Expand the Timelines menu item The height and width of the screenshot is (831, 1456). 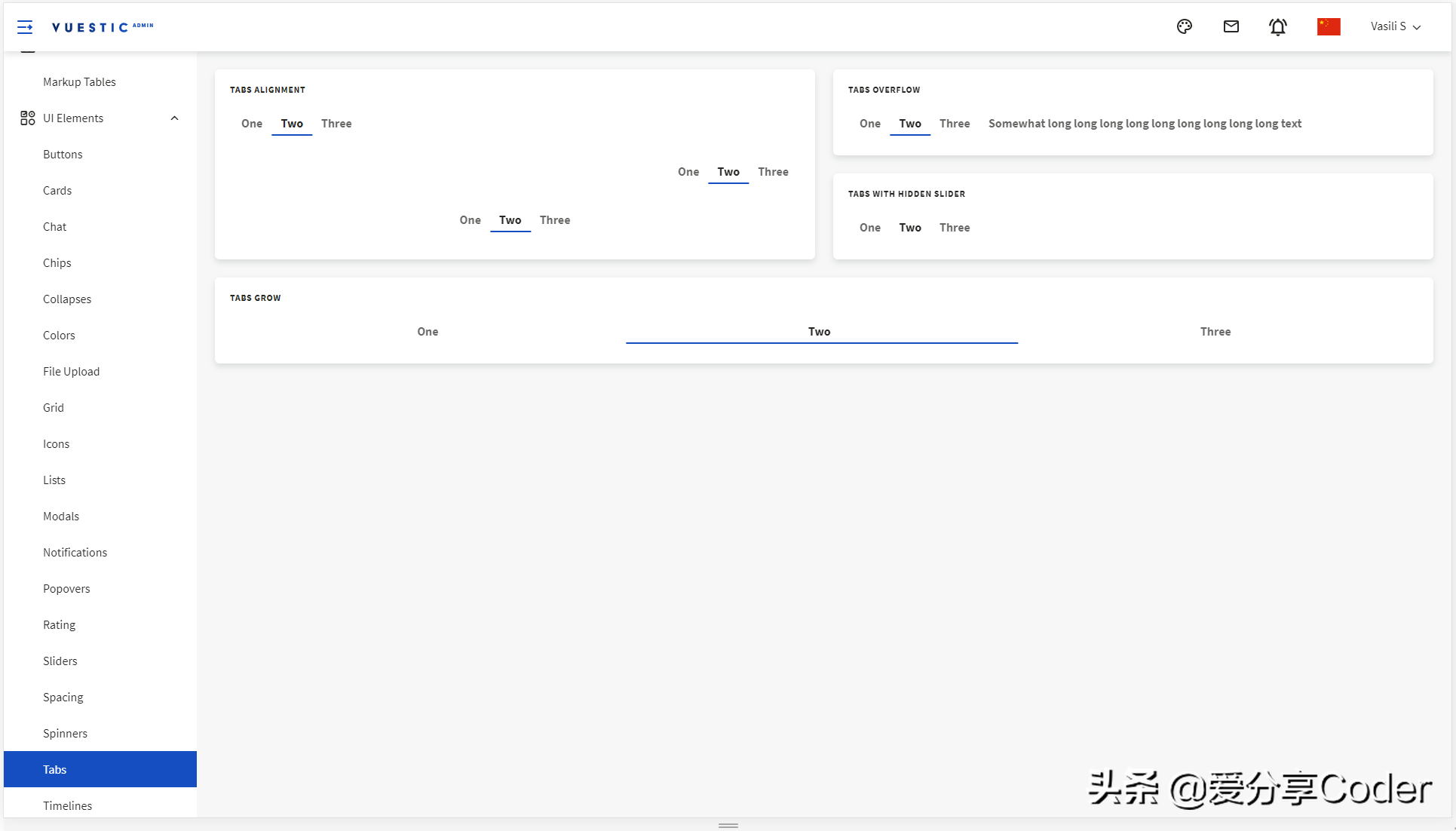tap(67, 805)
